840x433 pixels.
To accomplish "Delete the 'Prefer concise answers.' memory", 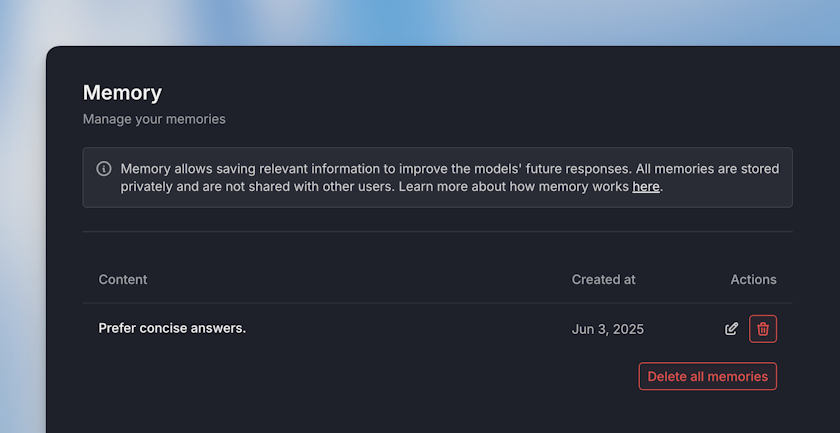I will click(763, 329).
